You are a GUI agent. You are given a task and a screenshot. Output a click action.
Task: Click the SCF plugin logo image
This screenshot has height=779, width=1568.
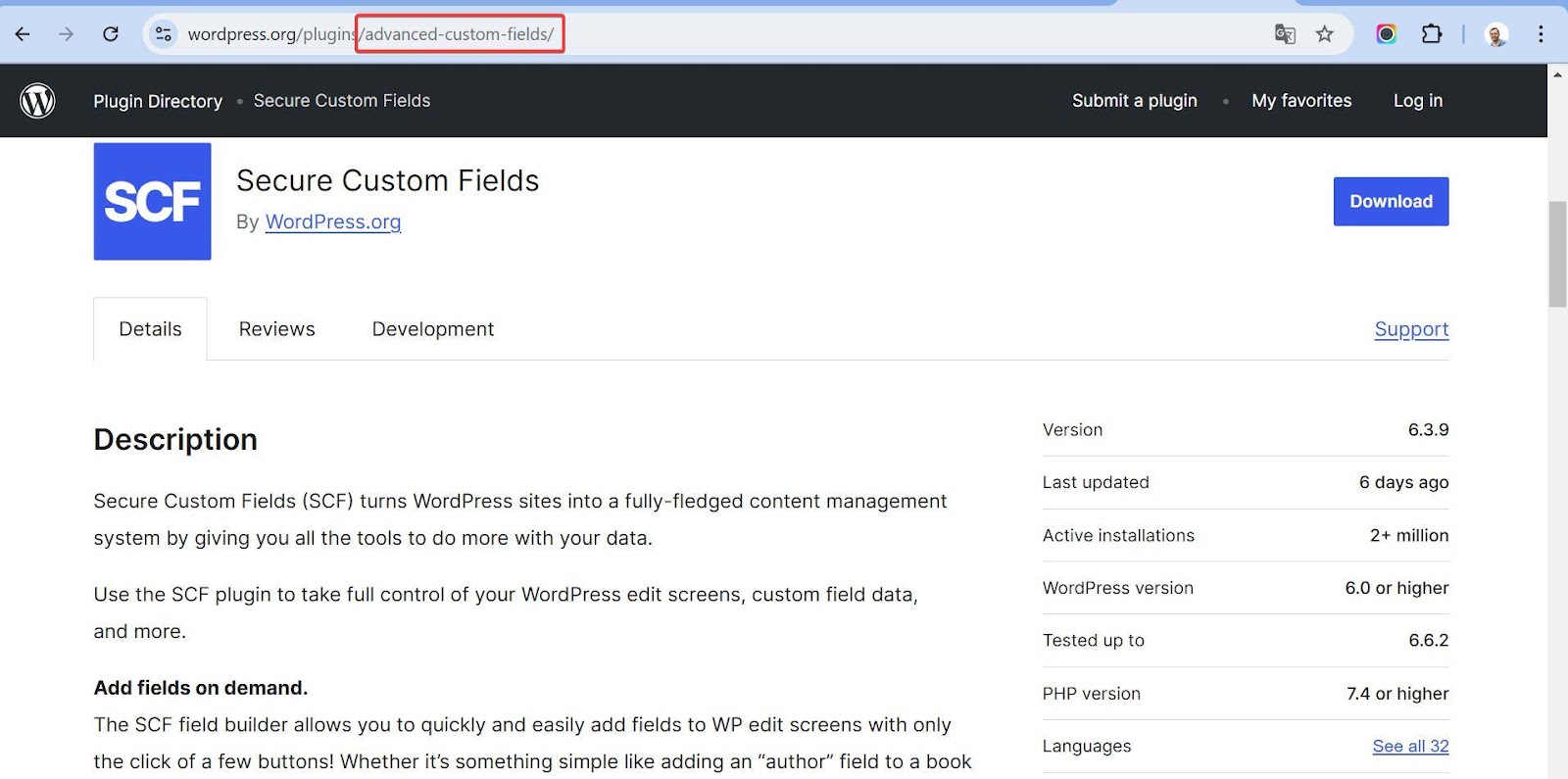[x=152, y=201]
